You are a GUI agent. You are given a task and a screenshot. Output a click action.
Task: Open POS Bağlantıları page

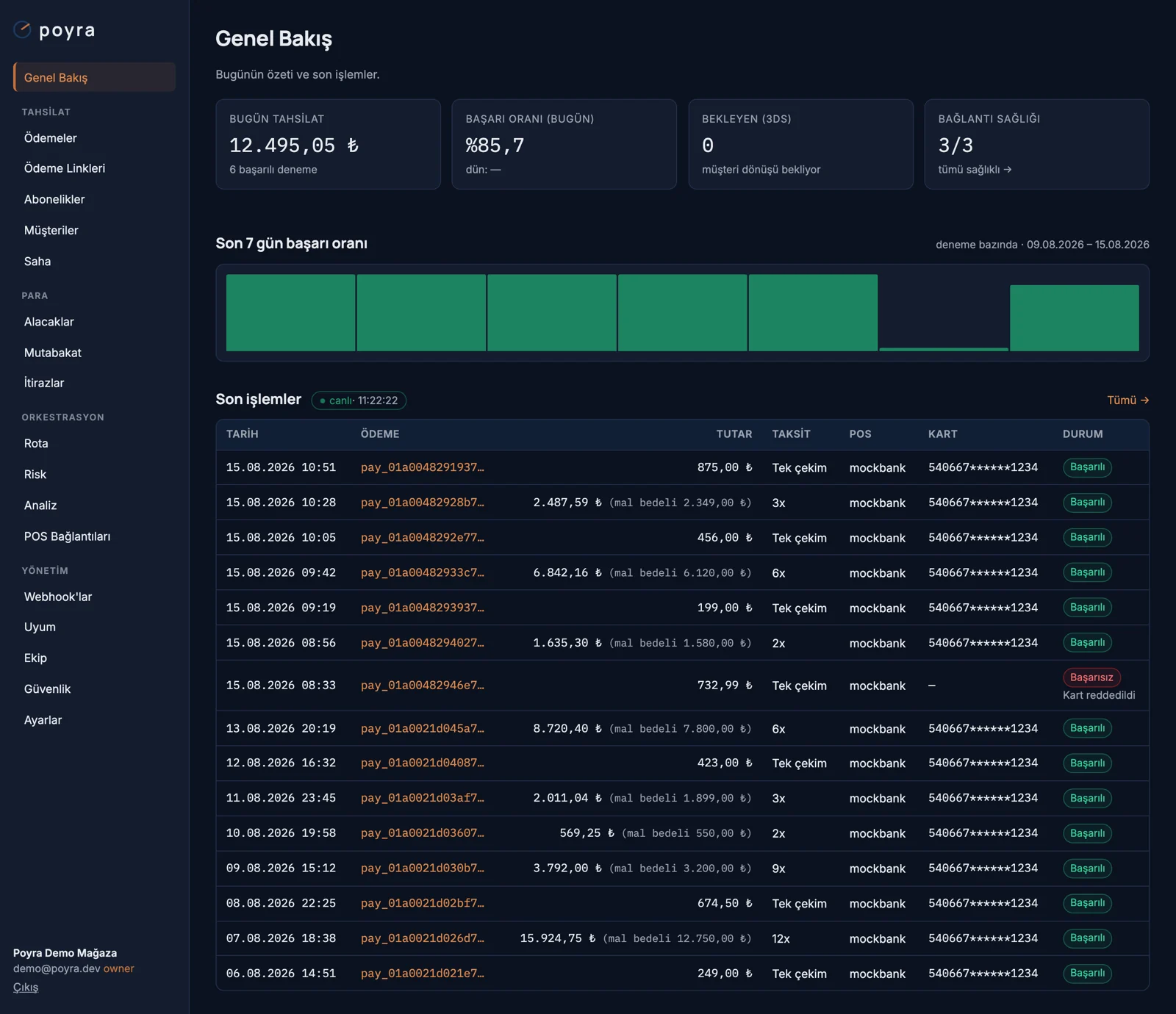67,536
